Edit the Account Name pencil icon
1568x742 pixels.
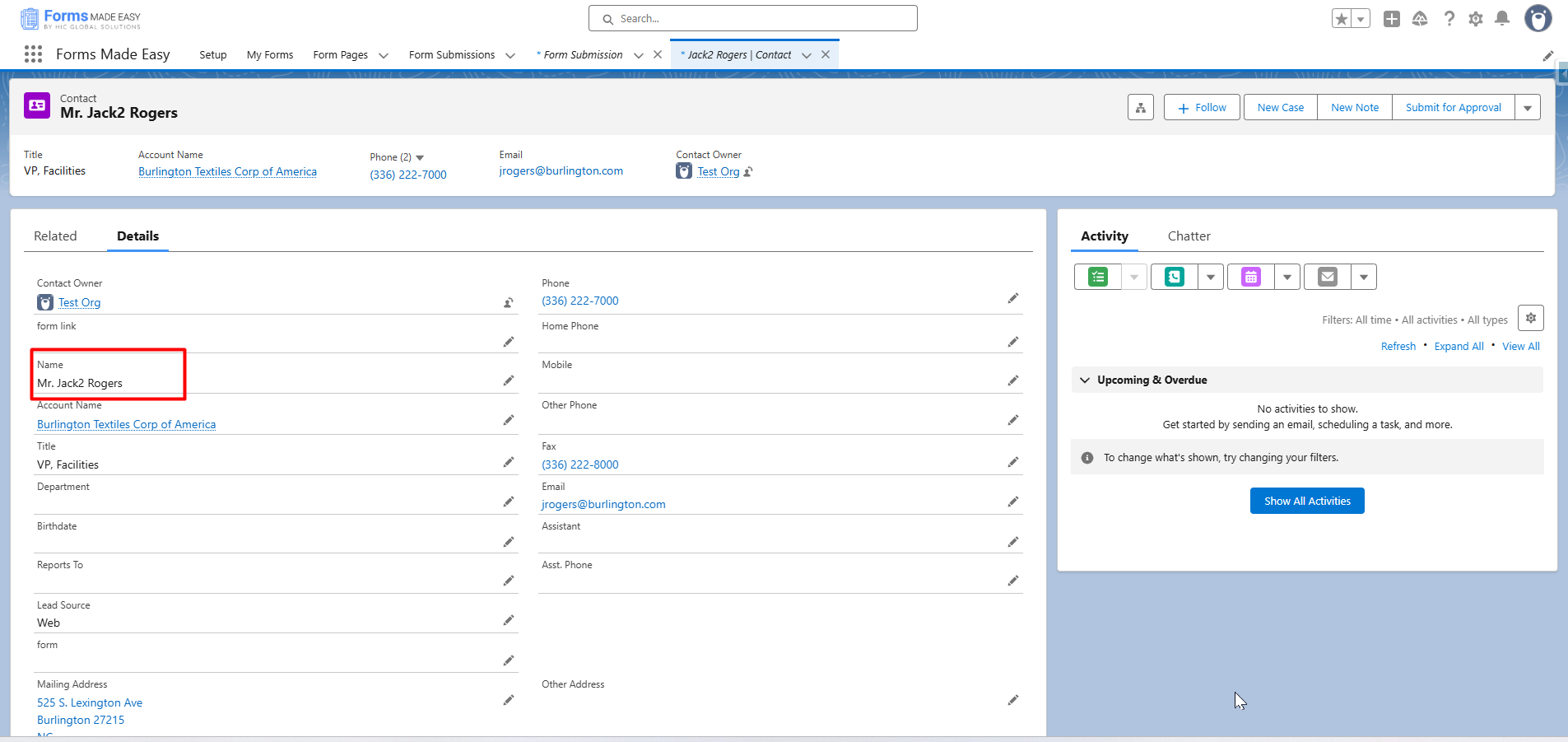509,421
